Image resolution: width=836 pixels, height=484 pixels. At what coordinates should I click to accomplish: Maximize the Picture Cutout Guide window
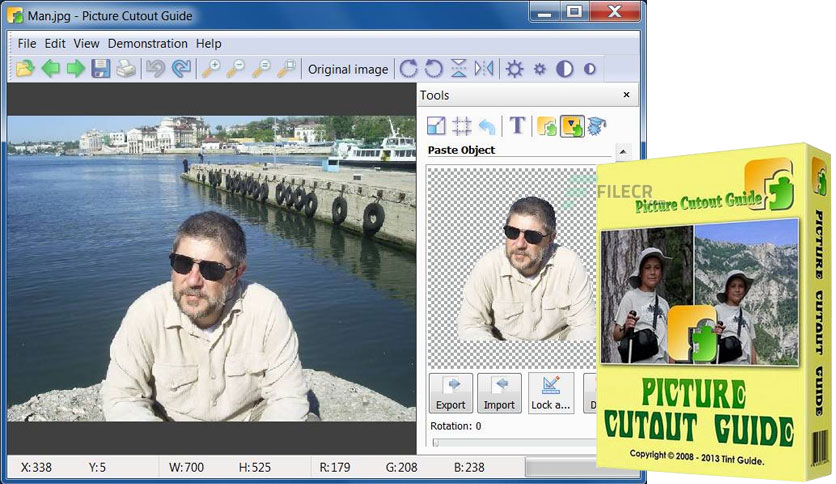pyautogui.click(x=574, y=11)
